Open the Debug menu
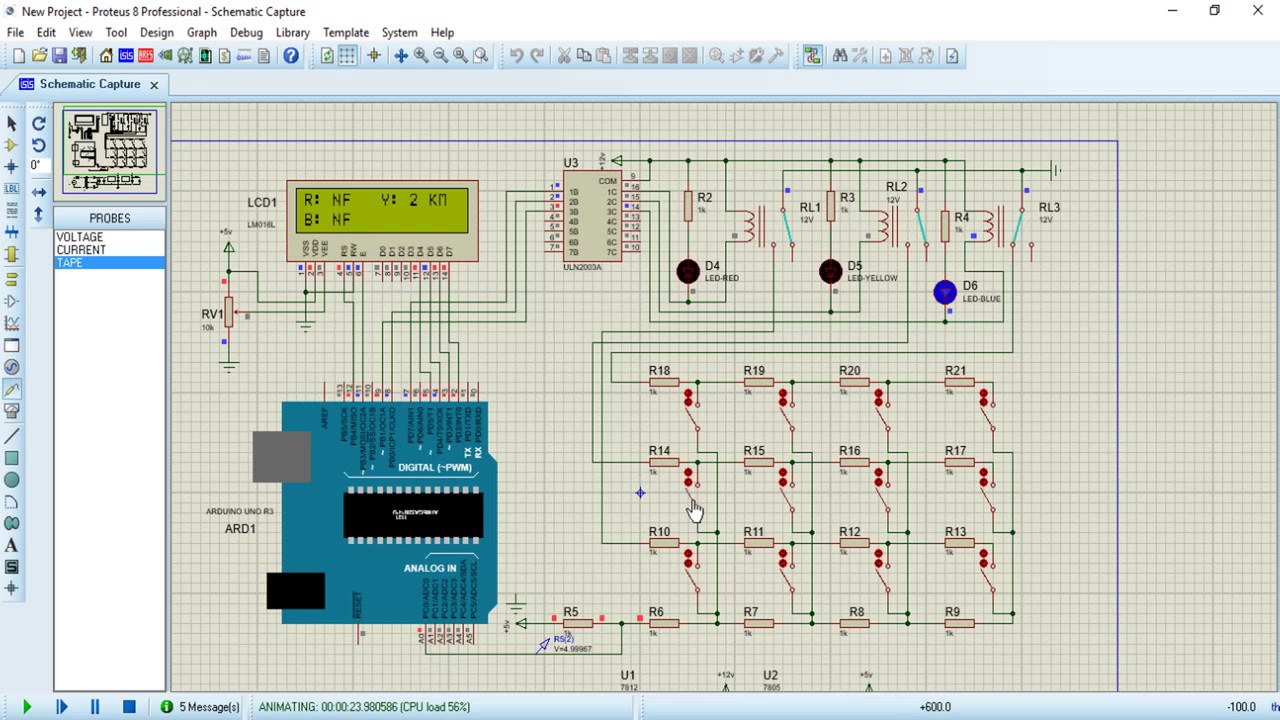Viewport: 1280px width, 720px height. tap(246, 32)
